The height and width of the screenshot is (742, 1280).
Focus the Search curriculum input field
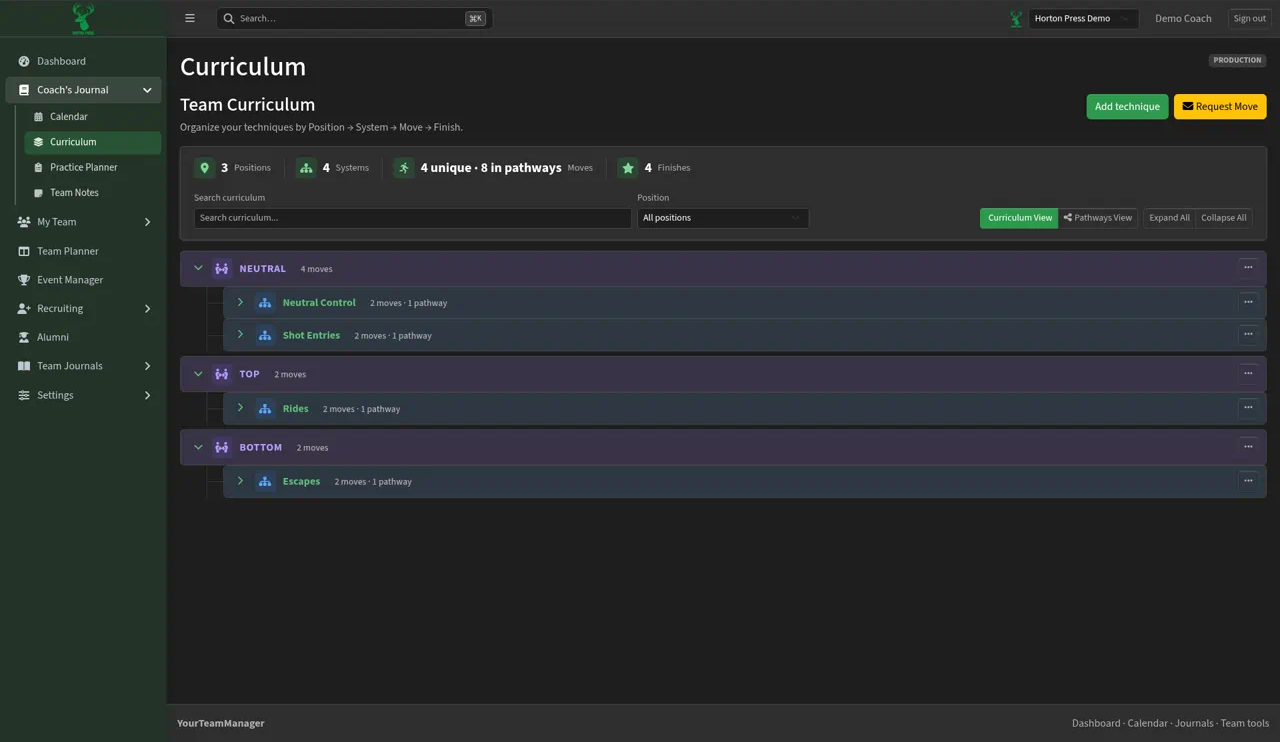(x=412, y=218)
